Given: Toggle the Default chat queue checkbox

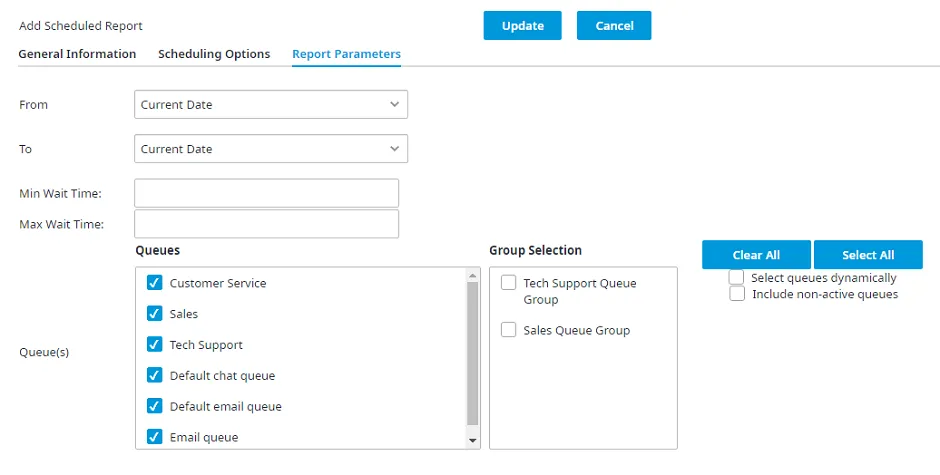Looking at the screenshot, I should tap(155, 375).
